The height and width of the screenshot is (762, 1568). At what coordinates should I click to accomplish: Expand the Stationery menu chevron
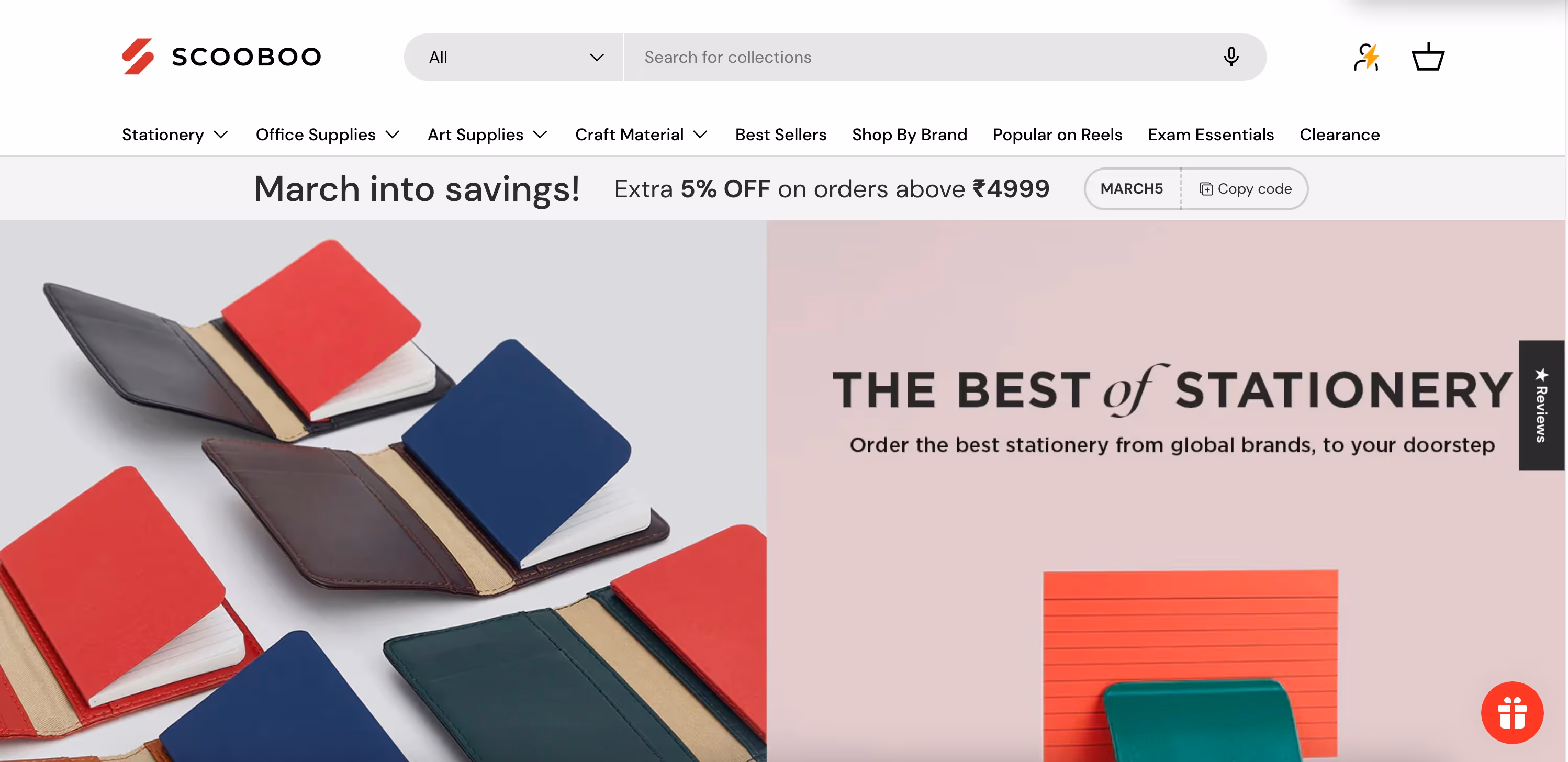(x=221, y=135)
